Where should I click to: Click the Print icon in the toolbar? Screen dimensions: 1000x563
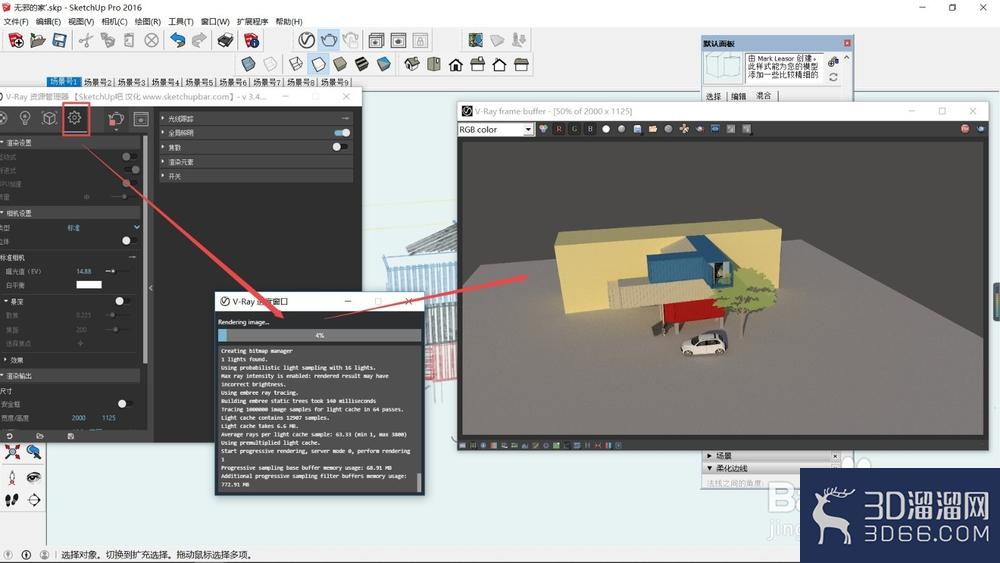225,41
